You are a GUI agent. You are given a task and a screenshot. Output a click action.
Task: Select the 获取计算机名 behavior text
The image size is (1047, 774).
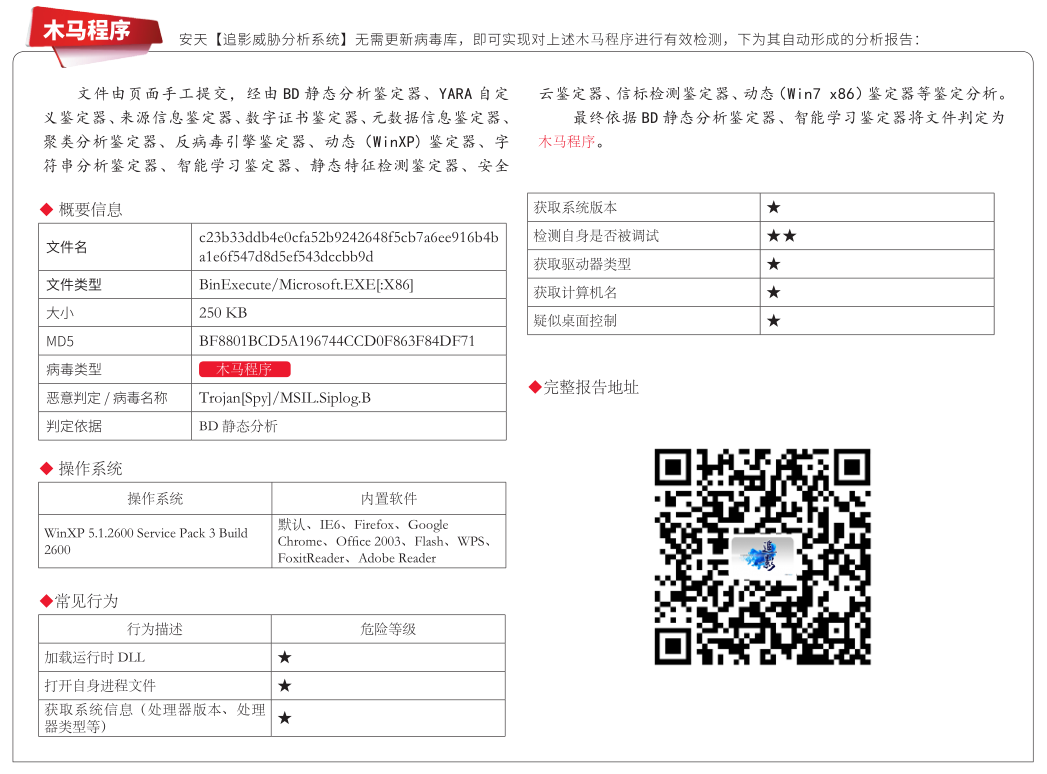[576, 293]
